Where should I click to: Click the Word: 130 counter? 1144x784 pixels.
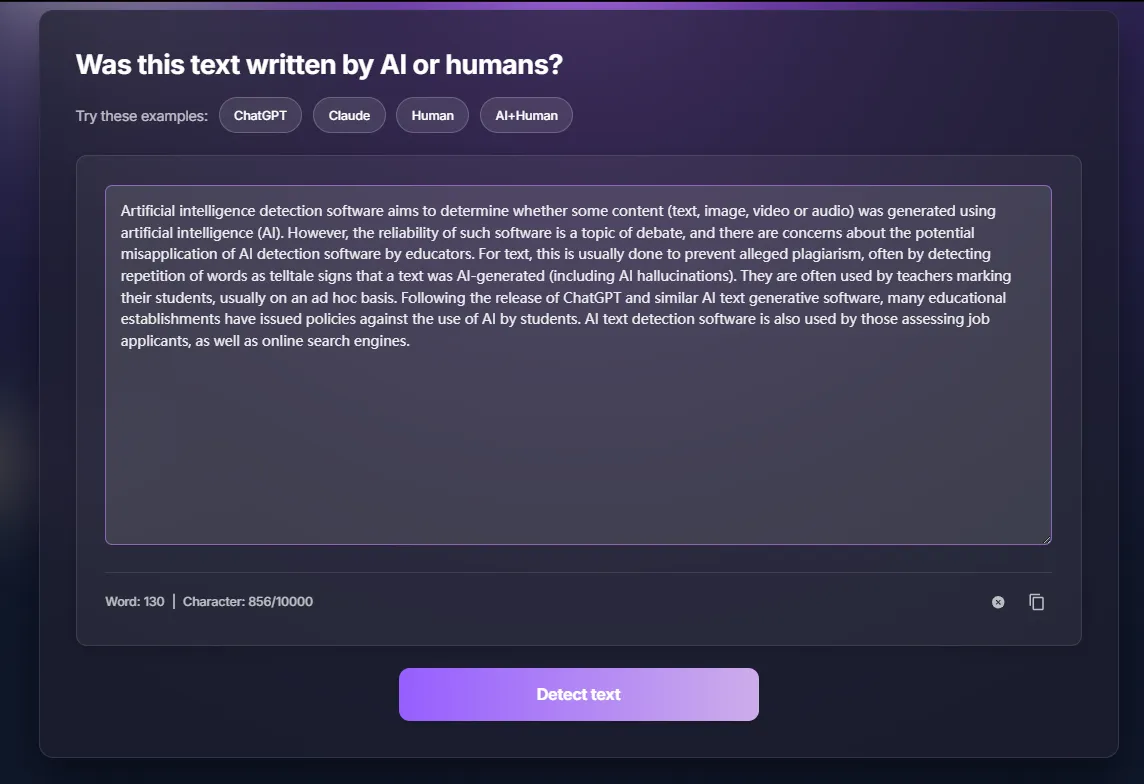click(135, 602)
